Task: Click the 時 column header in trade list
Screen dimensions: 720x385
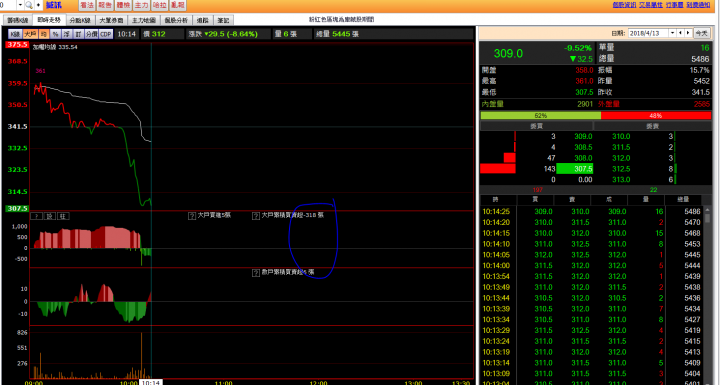Action: point(498,200)
